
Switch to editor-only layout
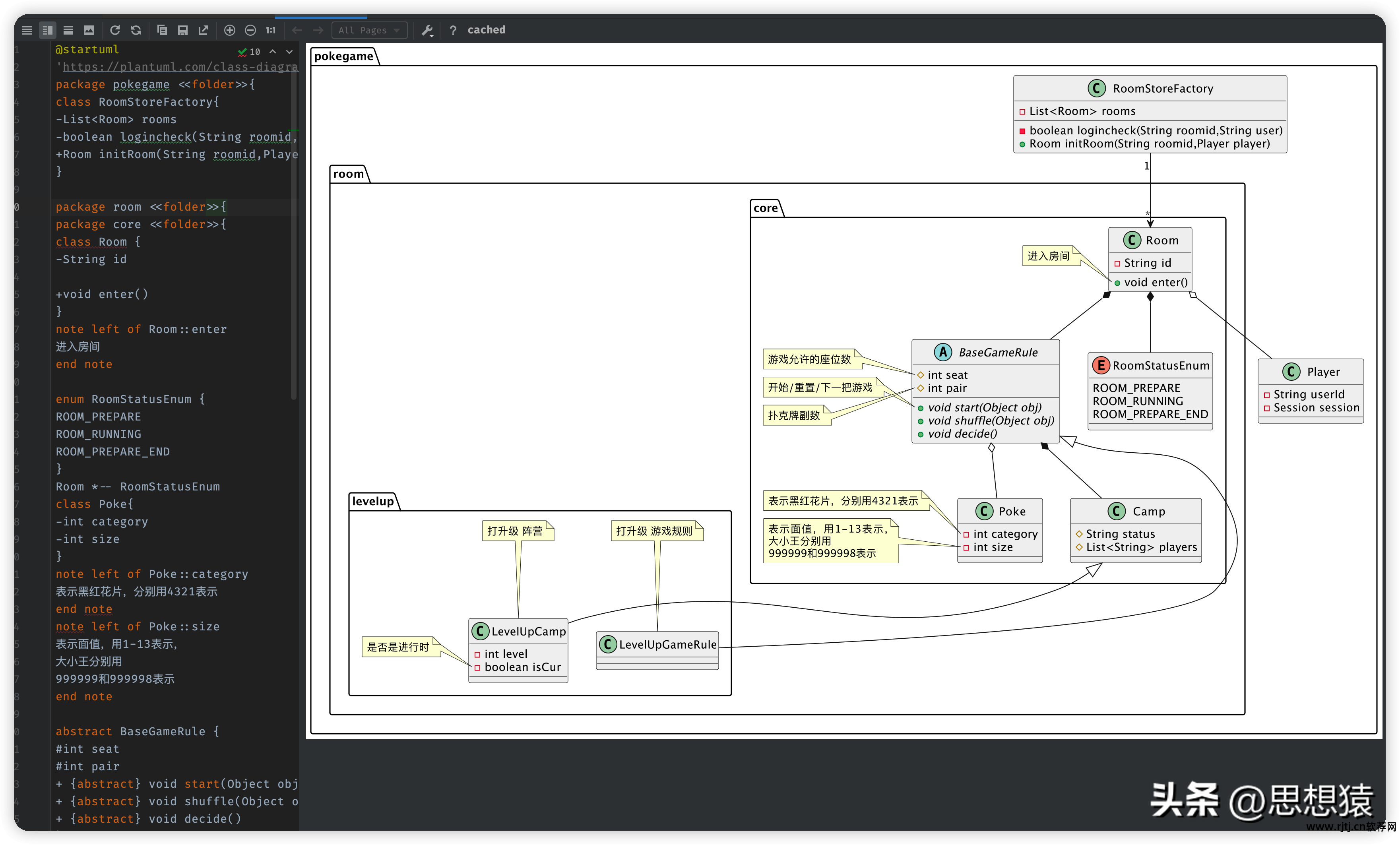27,30
